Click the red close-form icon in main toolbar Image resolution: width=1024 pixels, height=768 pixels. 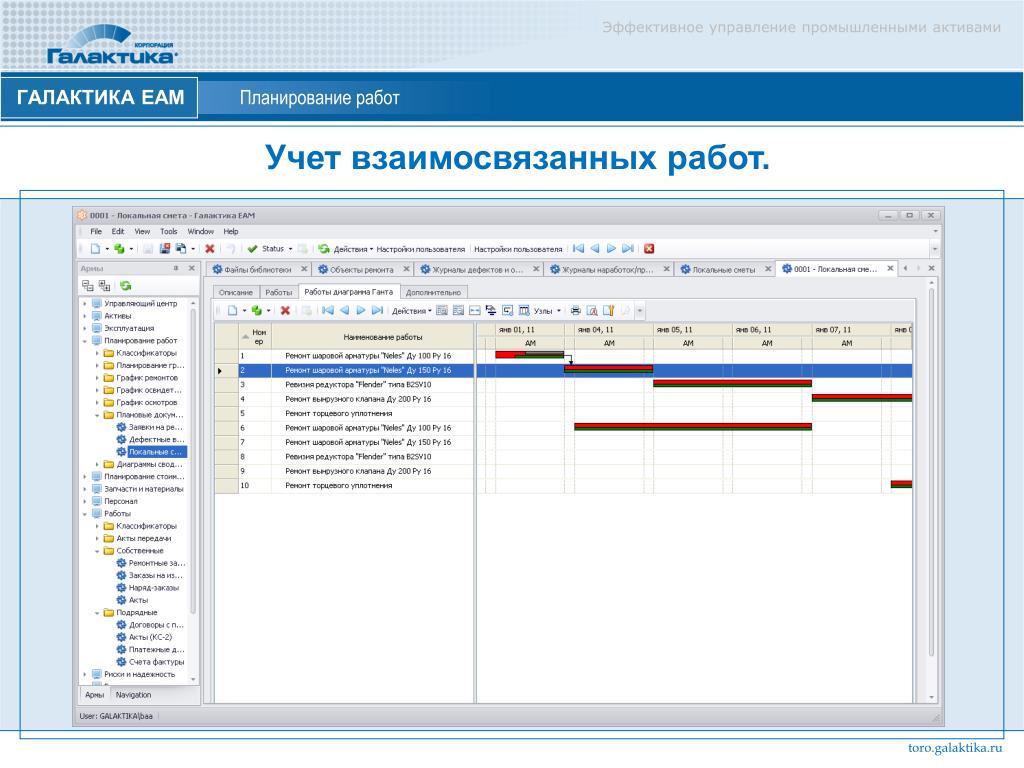[x=649, y=249]
